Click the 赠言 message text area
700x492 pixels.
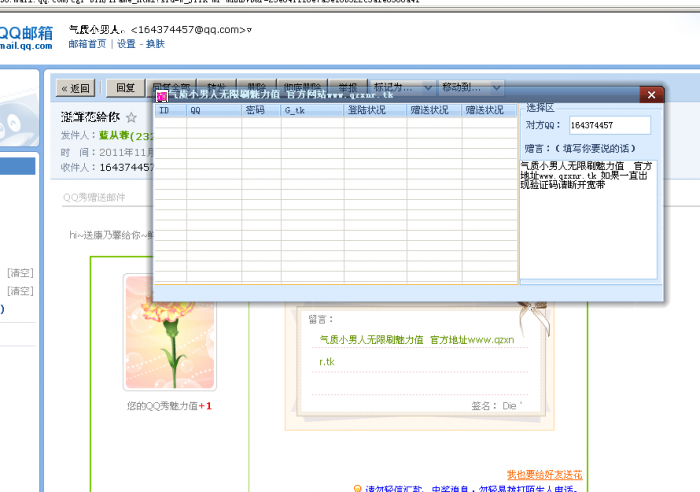[x=588, y=219]
